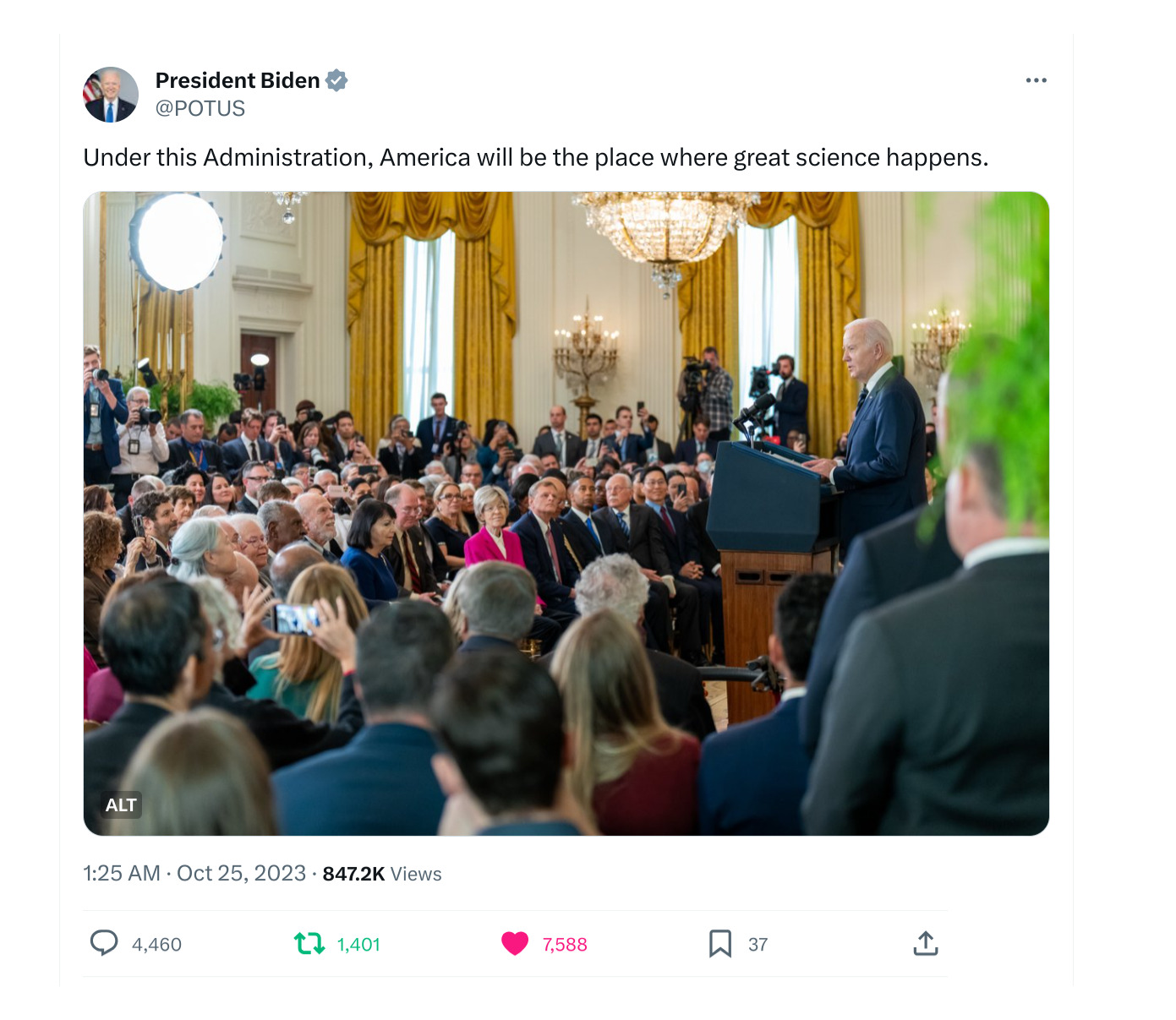This screenshot has width=1176, height=1020.
Task: Click the word Views beside 847.2K
Action: click(x=416, y=874)
